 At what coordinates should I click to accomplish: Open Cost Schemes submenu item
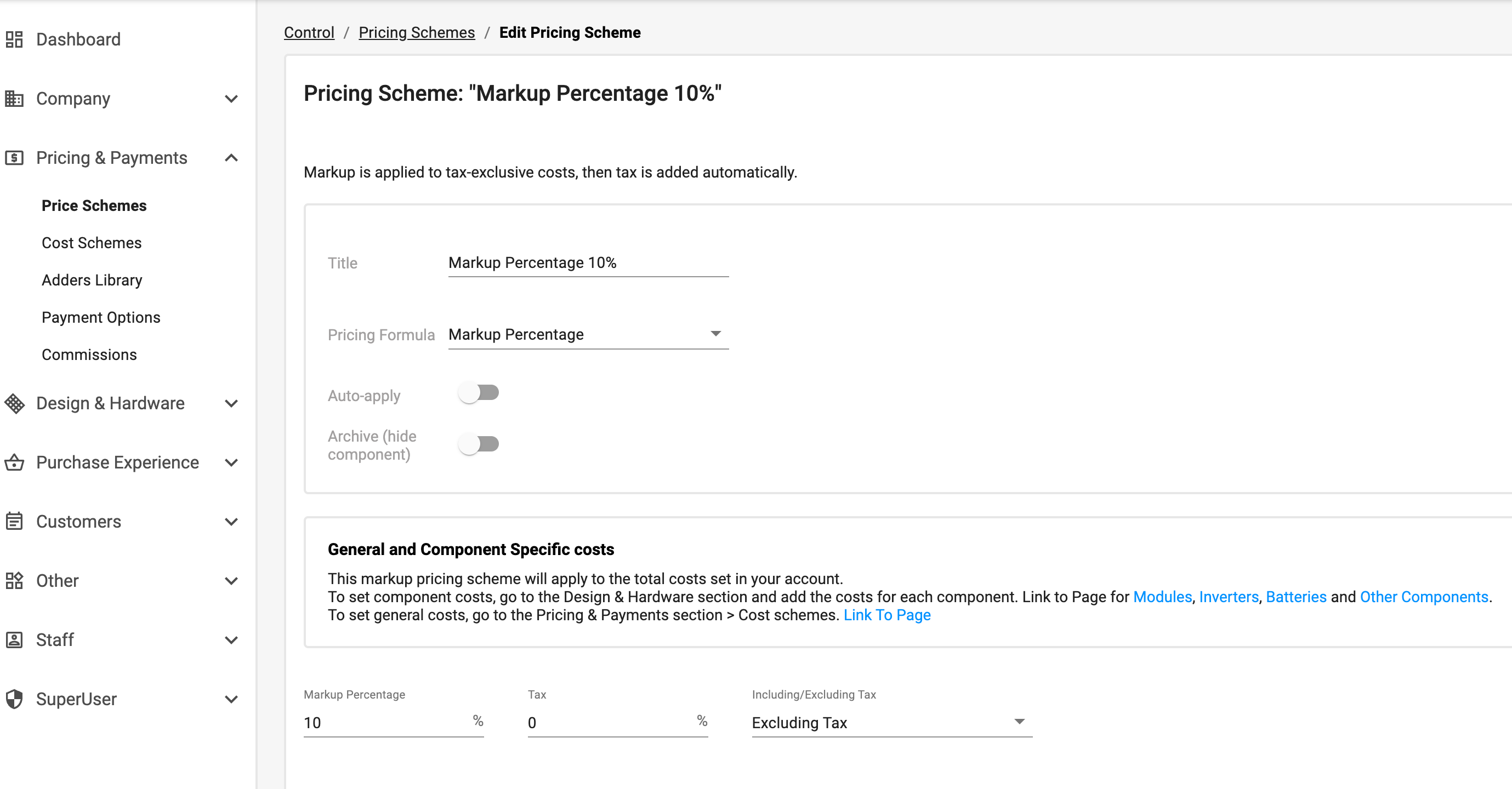tap(92, 243)
